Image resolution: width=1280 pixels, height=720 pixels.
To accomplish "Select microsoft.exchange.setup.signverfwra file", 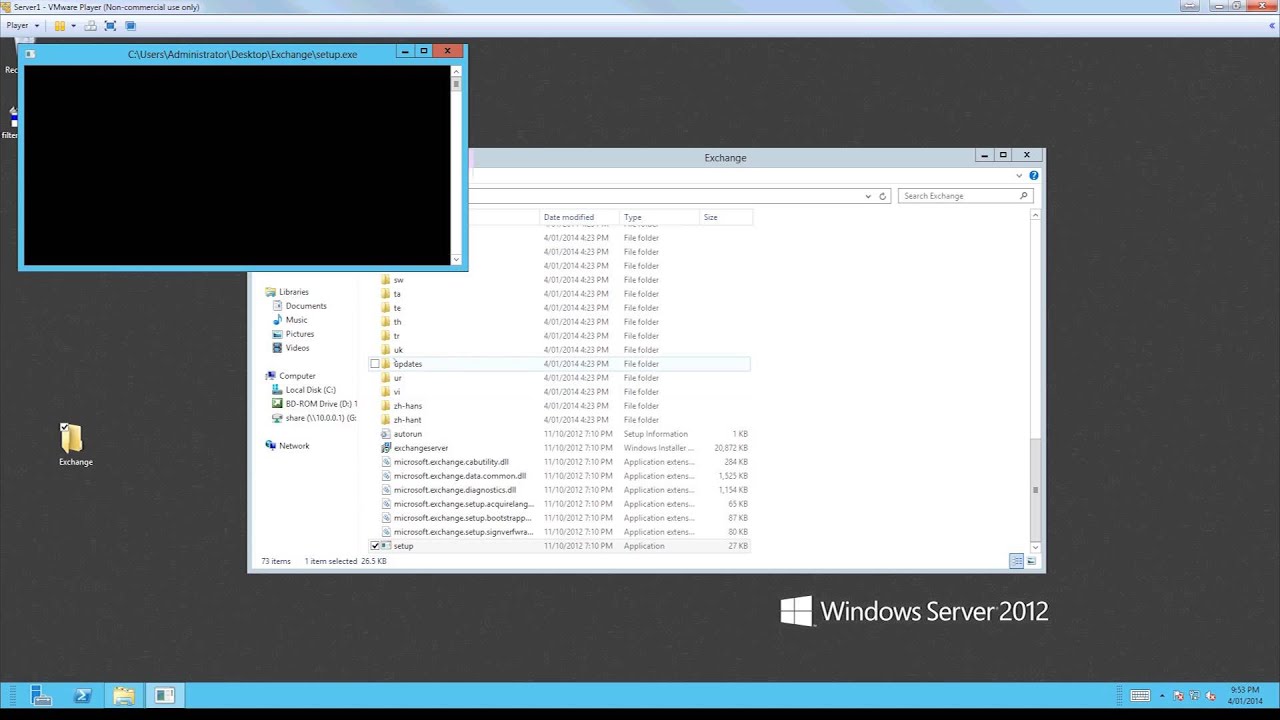I will coord(463,532).
